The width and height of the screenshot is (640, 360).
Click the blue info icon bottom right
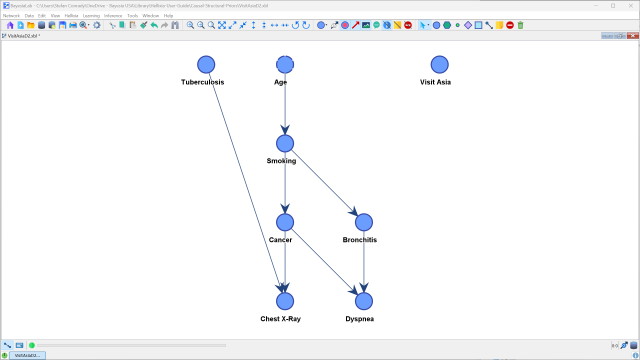point(636,356)
